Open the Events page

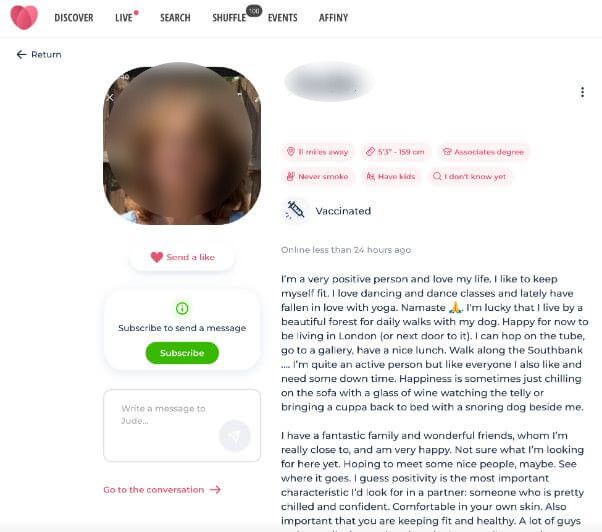point(283,18)
